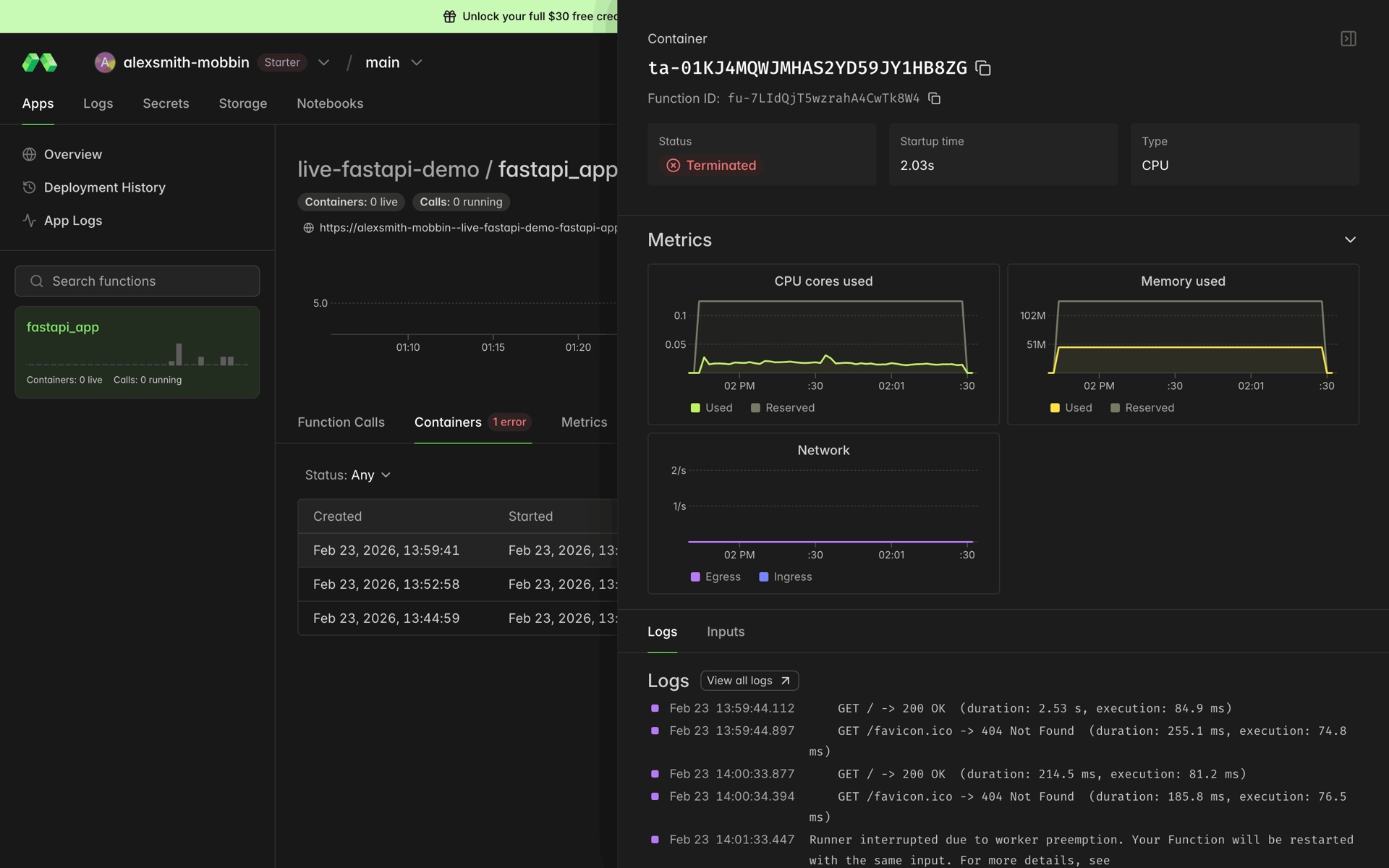The height and width of the screenshot is (868, 1389).
Task: Click the 1 error badge
Action: (509, 422)
